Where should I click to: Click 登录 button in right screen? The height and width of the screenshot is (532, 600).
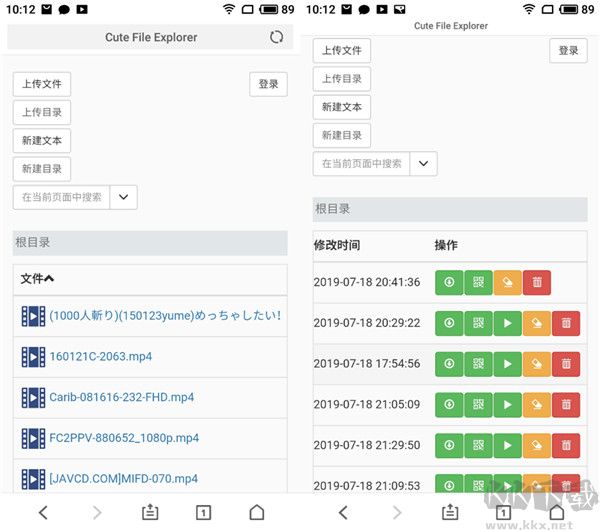click(x=568, y=51)
